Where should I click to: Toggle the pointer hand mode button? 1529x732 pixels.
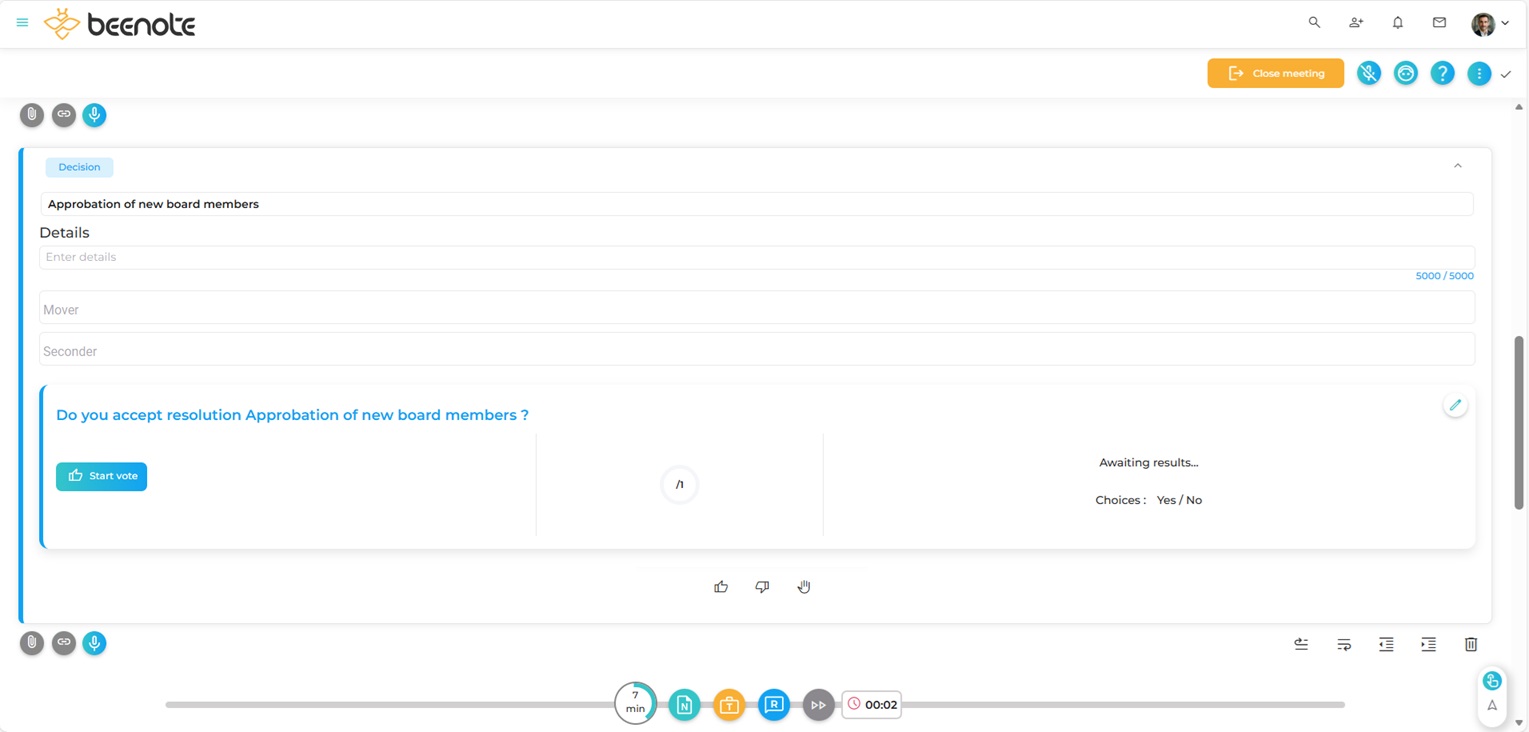[x=1492, y=681]
